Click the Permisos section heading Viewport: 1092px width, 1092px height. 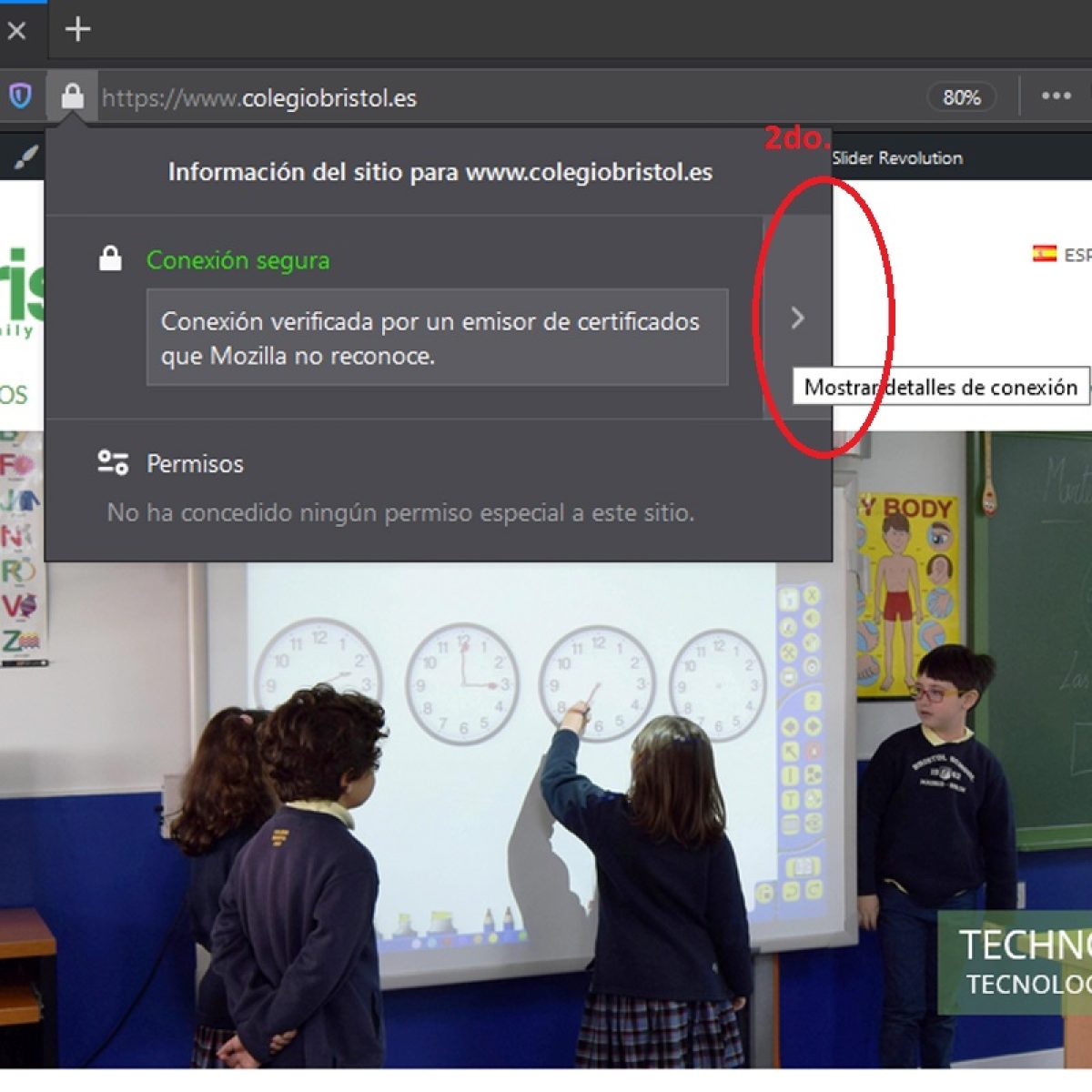click(195, 464)
